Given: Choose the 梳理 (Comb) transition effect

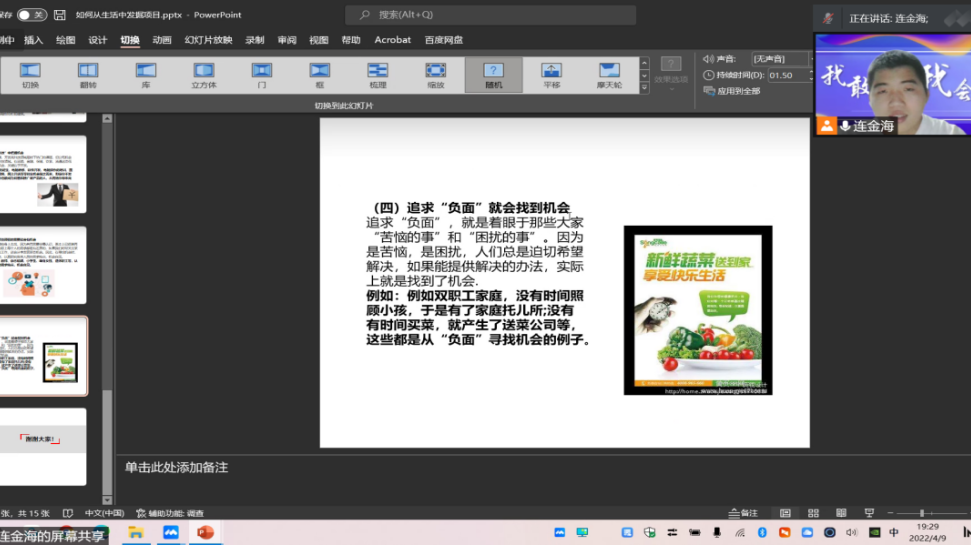Looking at the screenshot, I should tap(377, 74).
